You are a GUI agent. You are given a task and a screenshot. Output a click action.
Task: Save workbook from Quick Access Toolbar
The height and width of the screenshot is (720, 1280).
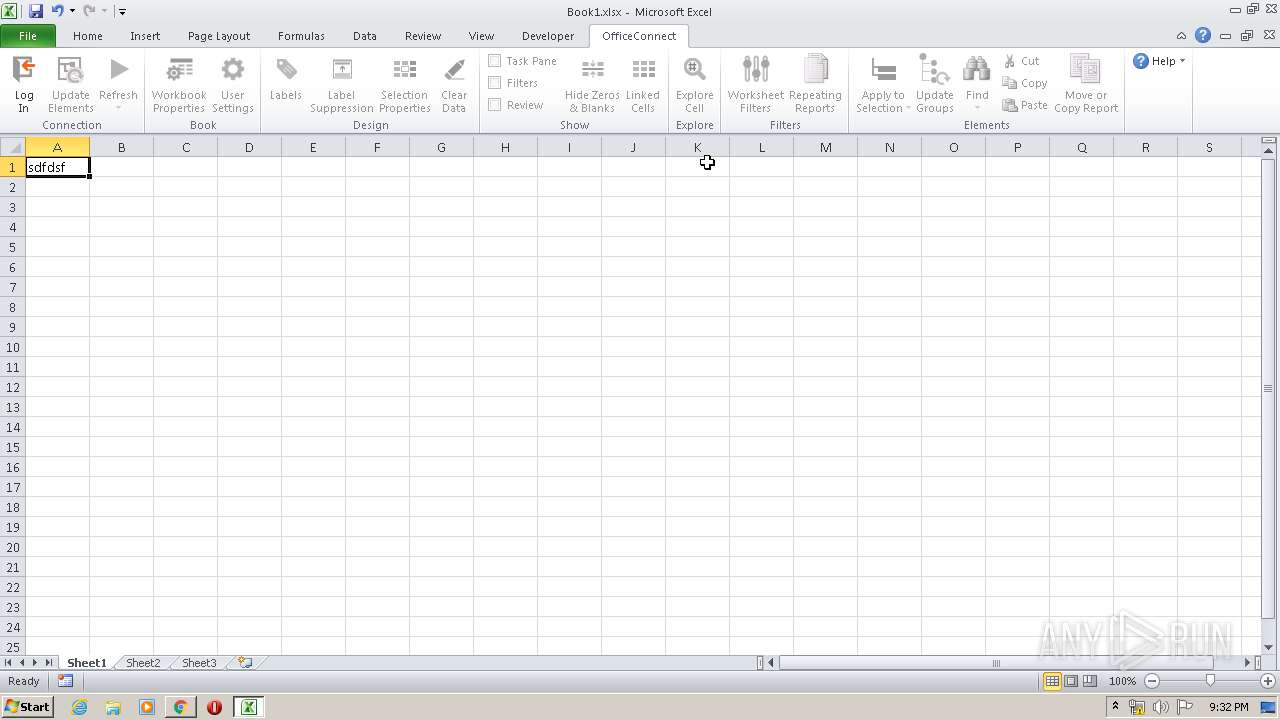tap(36, 11)
